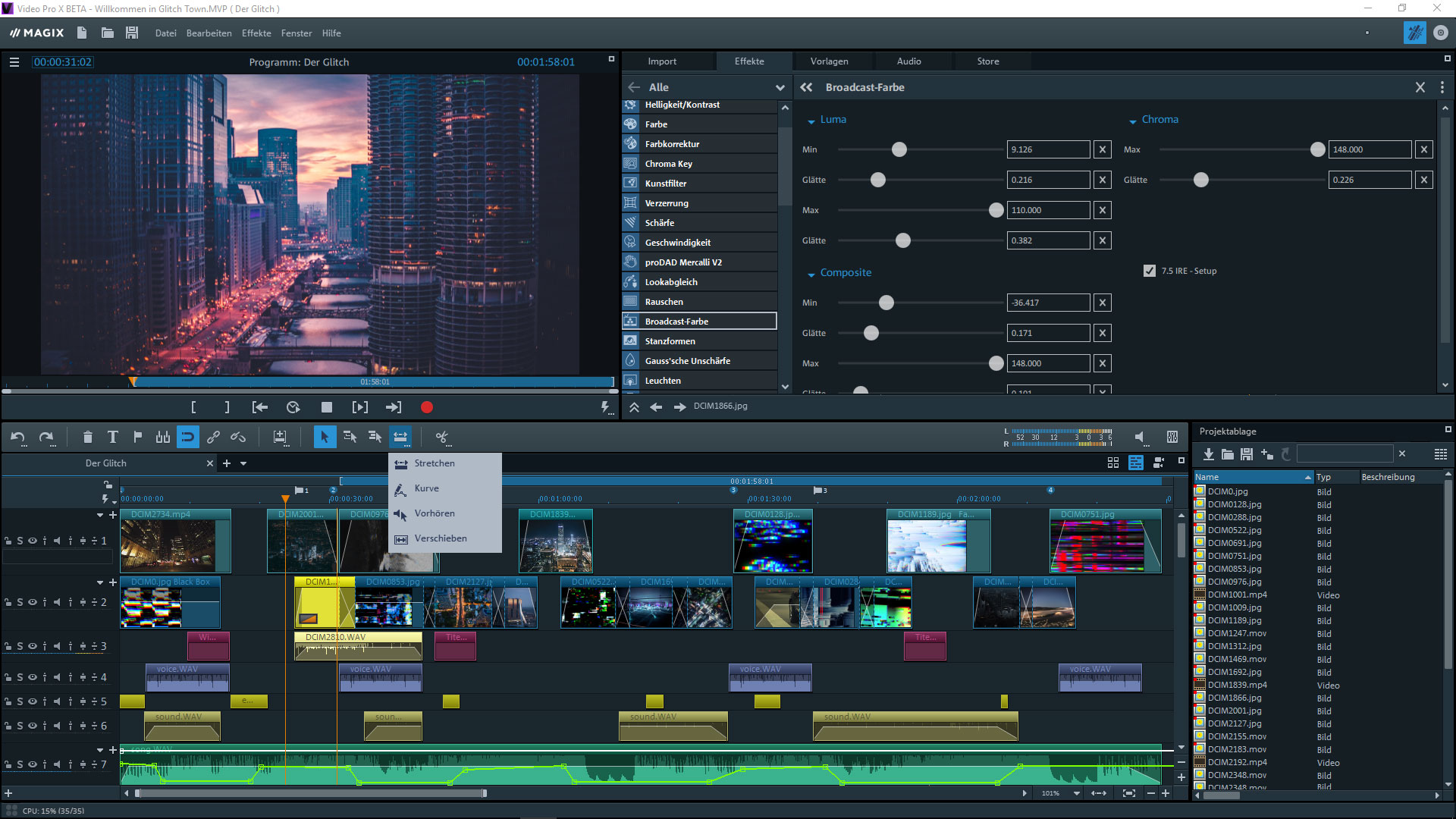Select Gauss'sche Unschärfe effect in list
The width and height of the screenshot is (1456, 819).
[687, 361]
